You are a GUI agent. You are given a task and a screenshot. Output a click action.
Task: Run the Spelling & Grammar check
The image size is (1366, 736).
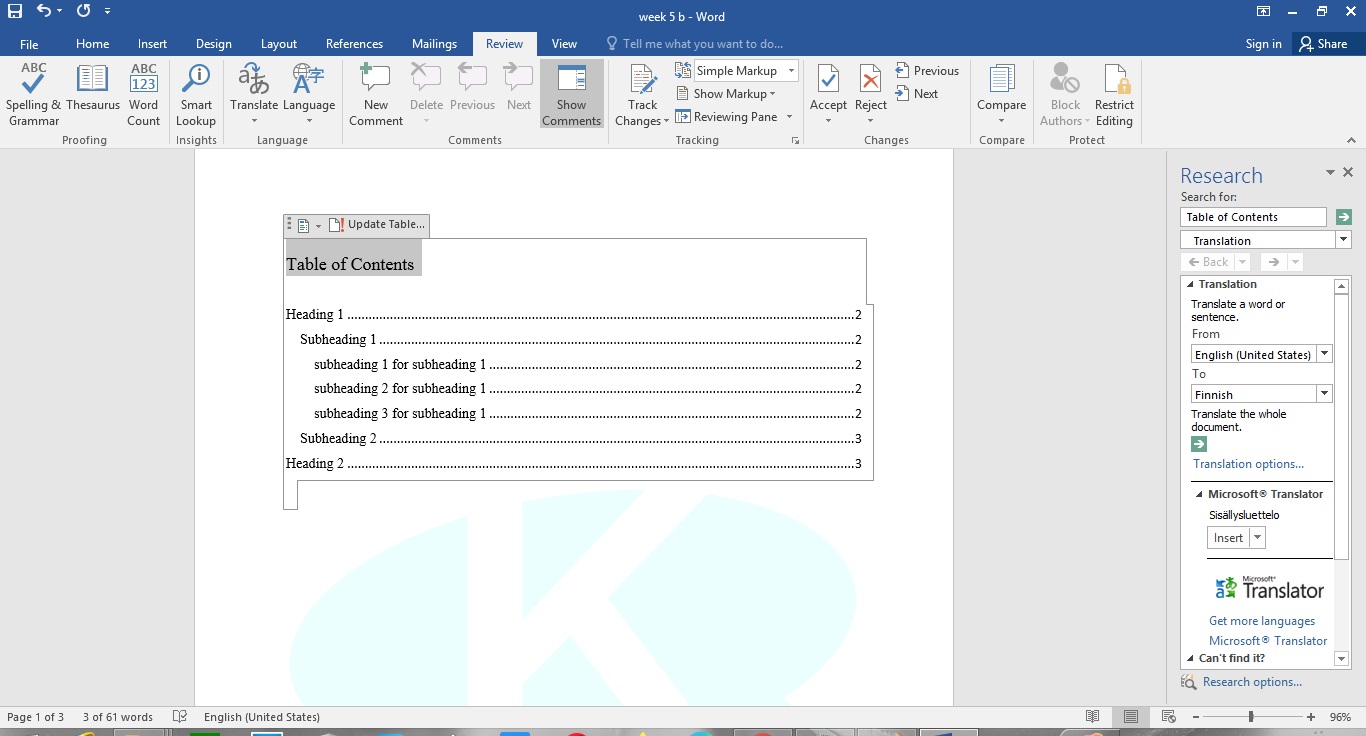tap(33, 95)
